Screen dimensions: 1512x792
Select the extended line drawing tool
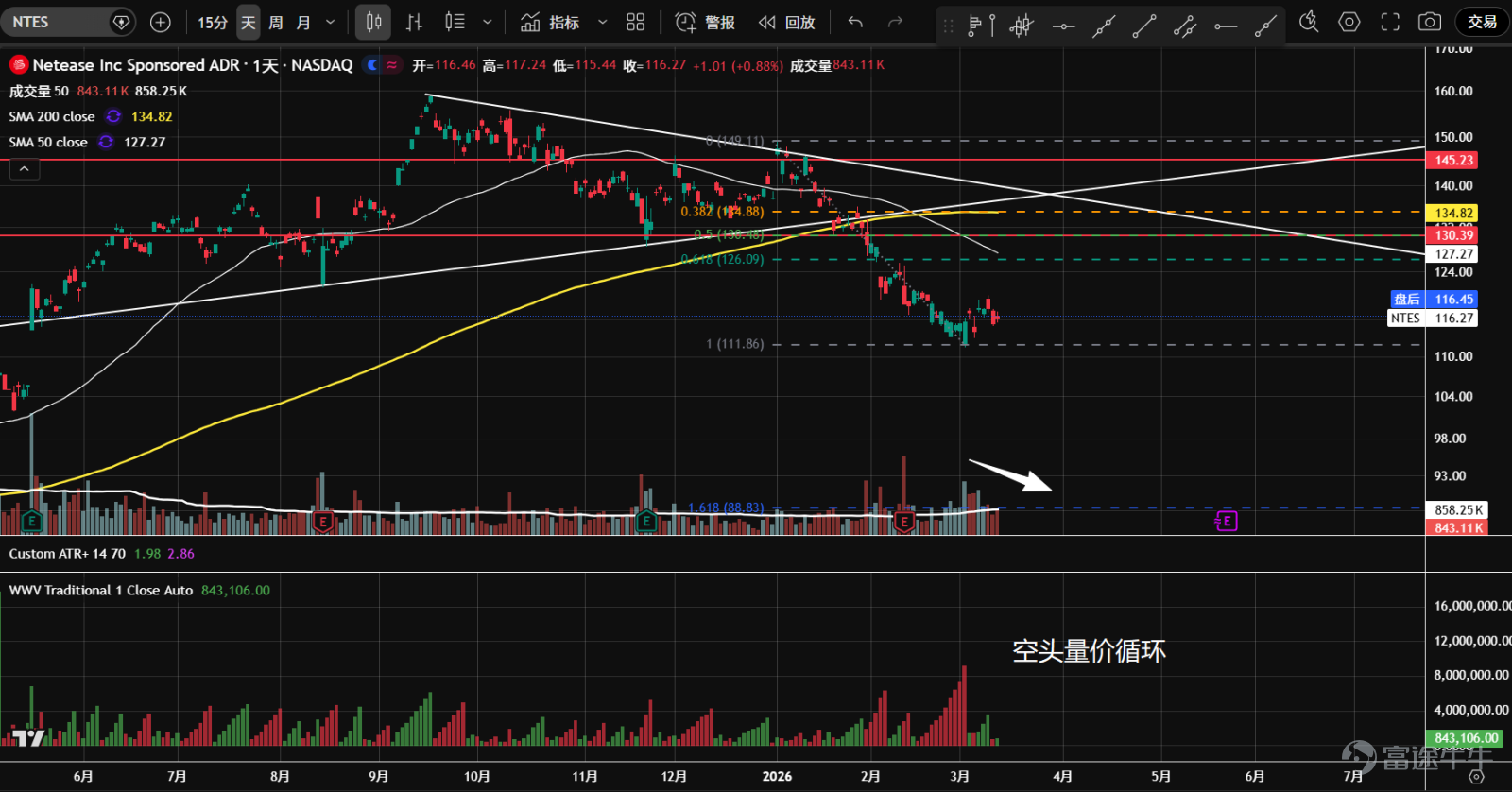(x=1104, y=26)
